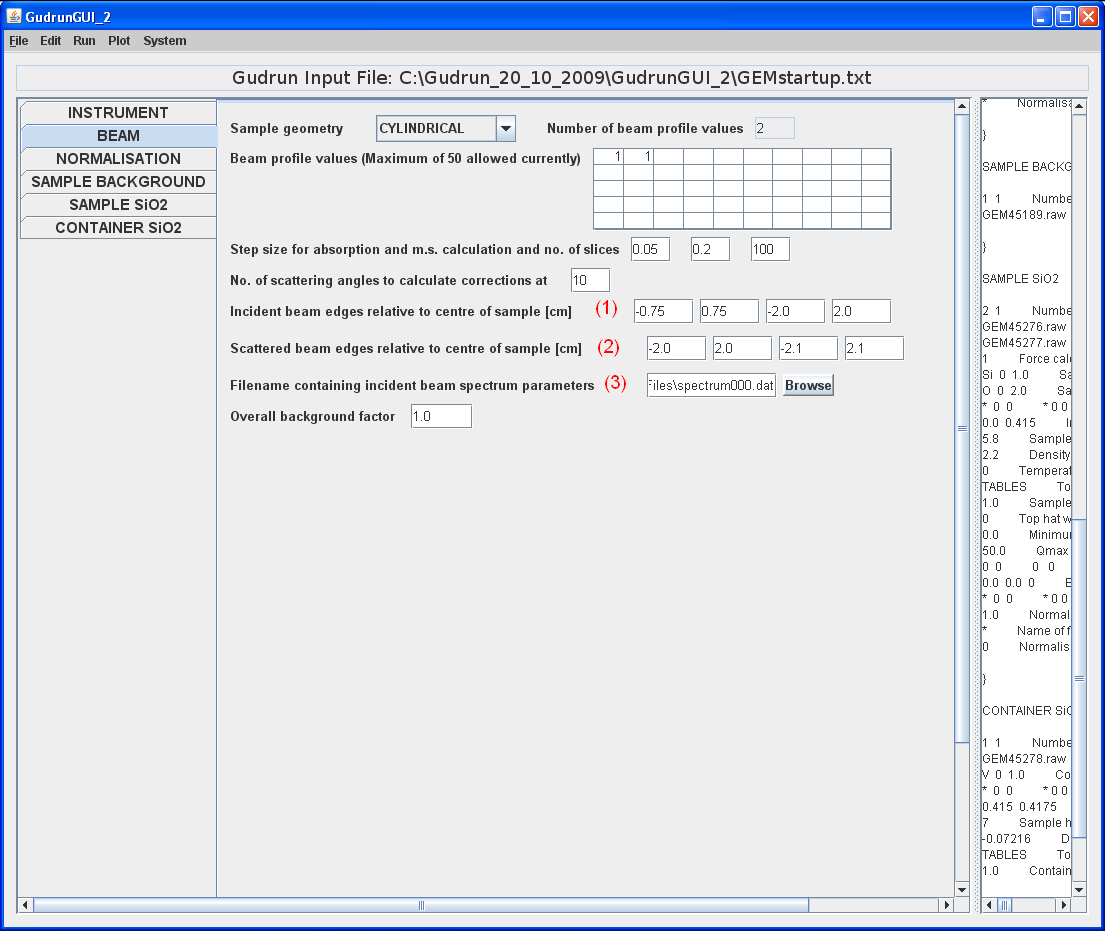Switch to the INSTRUMENT tab
1105x931 pixels.
pyautogui.click(x=118, y=113)
